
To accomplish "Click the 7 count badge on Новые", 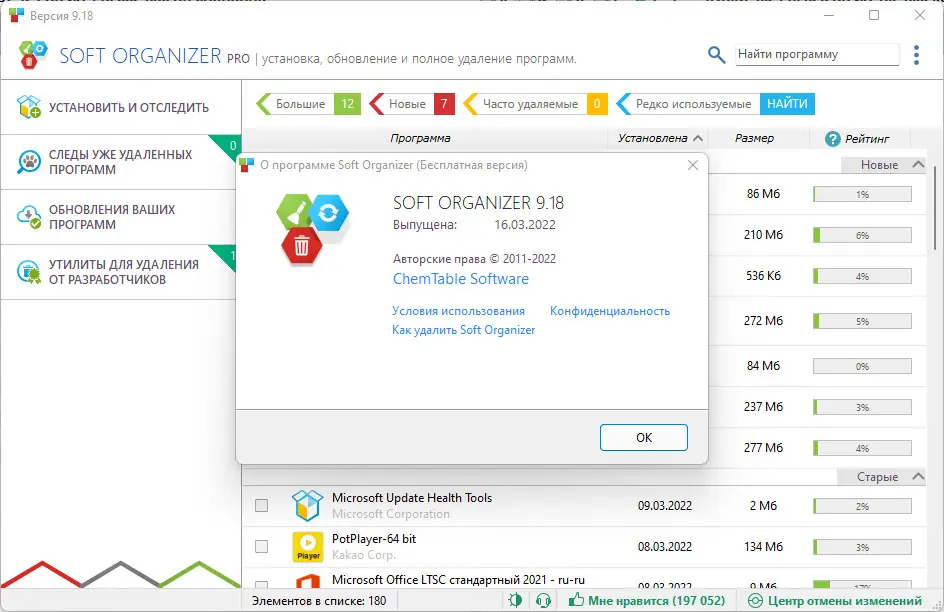I will tap(444, 104).
